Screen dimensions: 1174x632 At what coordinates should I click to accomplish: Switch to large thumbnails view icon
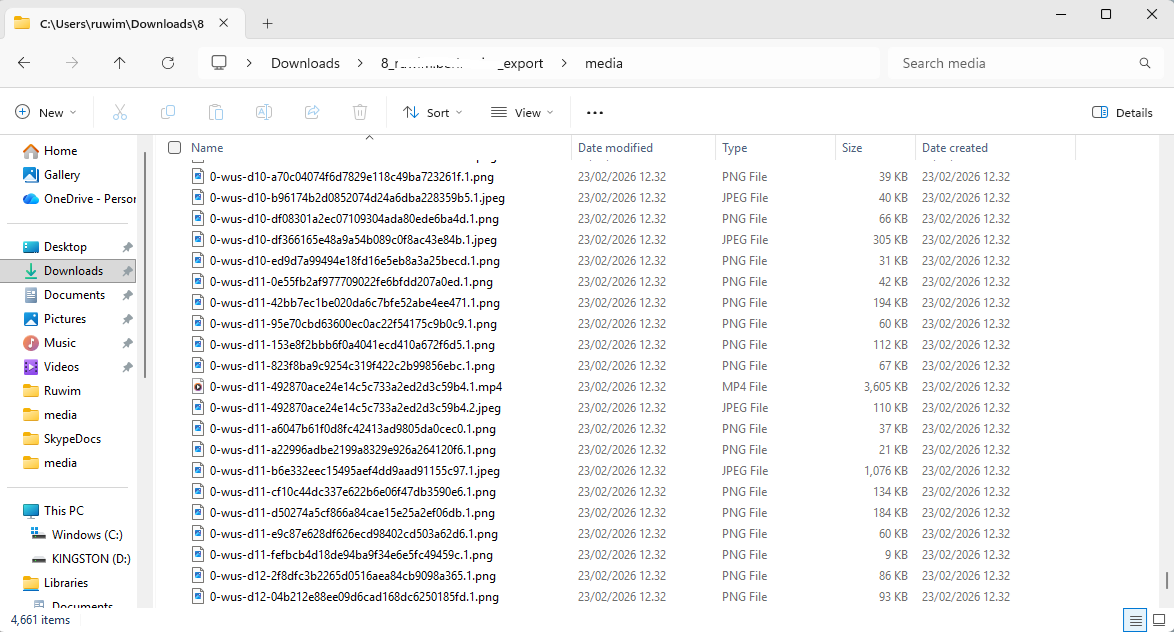pos(1159,620)
